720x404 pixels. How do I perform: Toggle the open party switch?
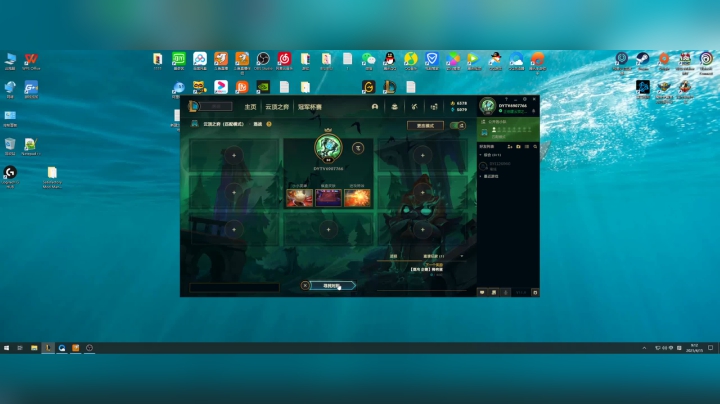[458, 125]
